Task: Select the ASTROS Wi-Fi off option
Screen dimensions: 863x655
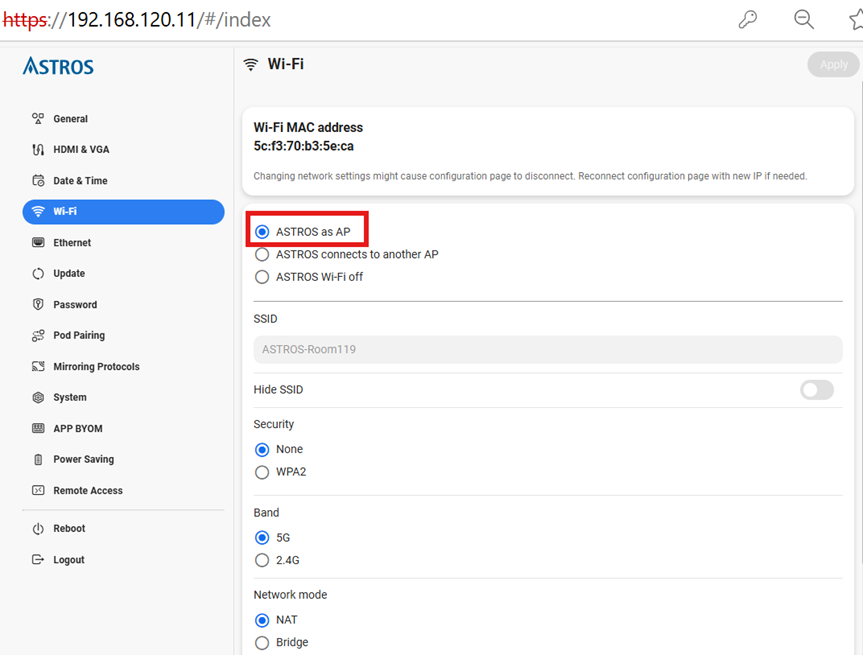Action: [x=262, y=277]
